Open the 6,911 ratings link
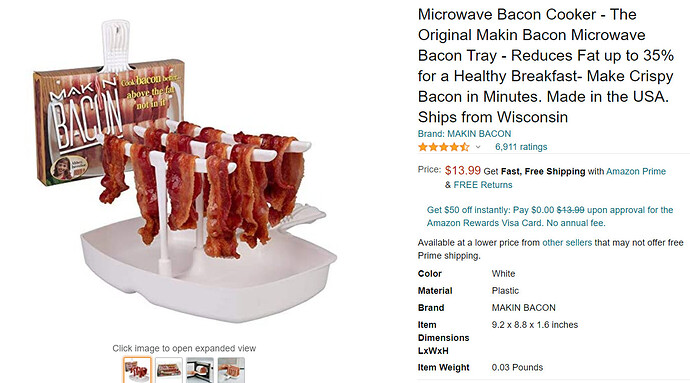 point(521,147)
